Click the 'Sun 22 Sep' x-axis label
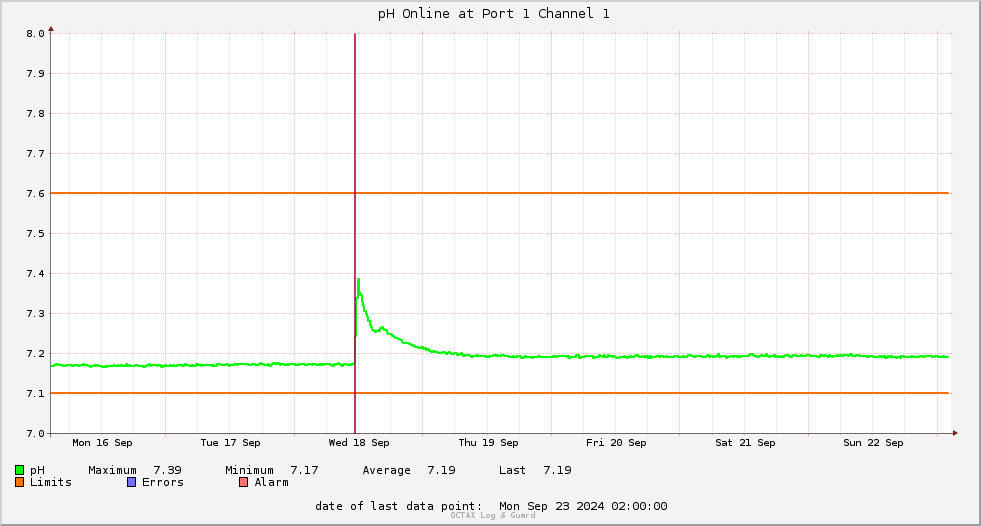This screenshot has width=981, height=526. tap(873, 443)
